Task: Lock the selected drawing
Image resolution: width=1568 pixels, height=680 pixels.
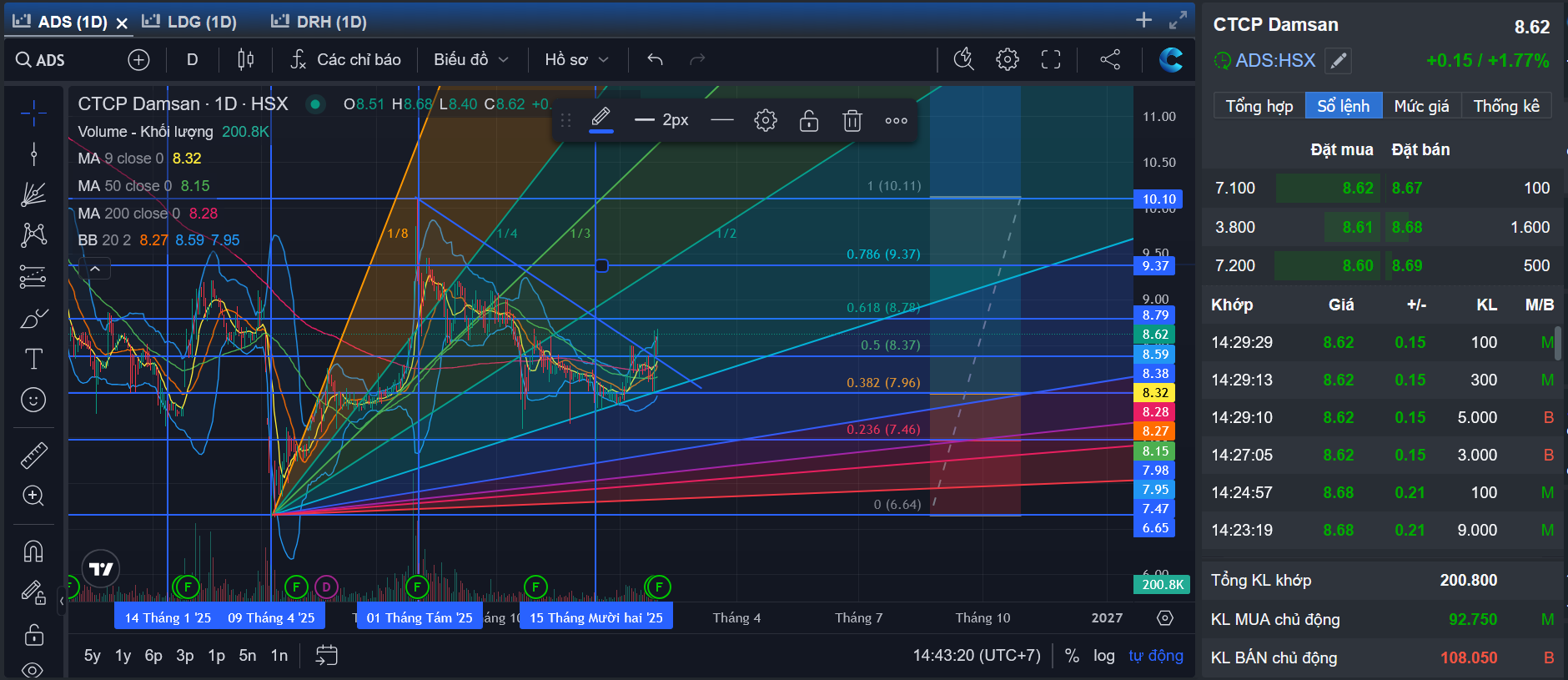Action: point(809,120)
